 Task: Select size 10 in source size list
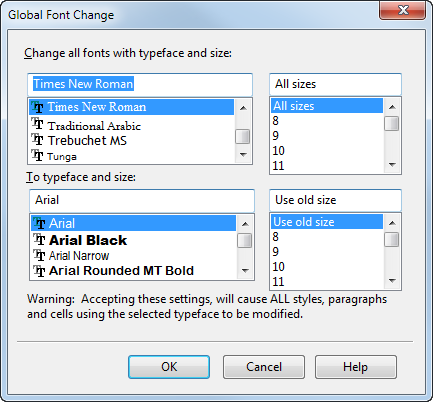click(x=327, y=151)
